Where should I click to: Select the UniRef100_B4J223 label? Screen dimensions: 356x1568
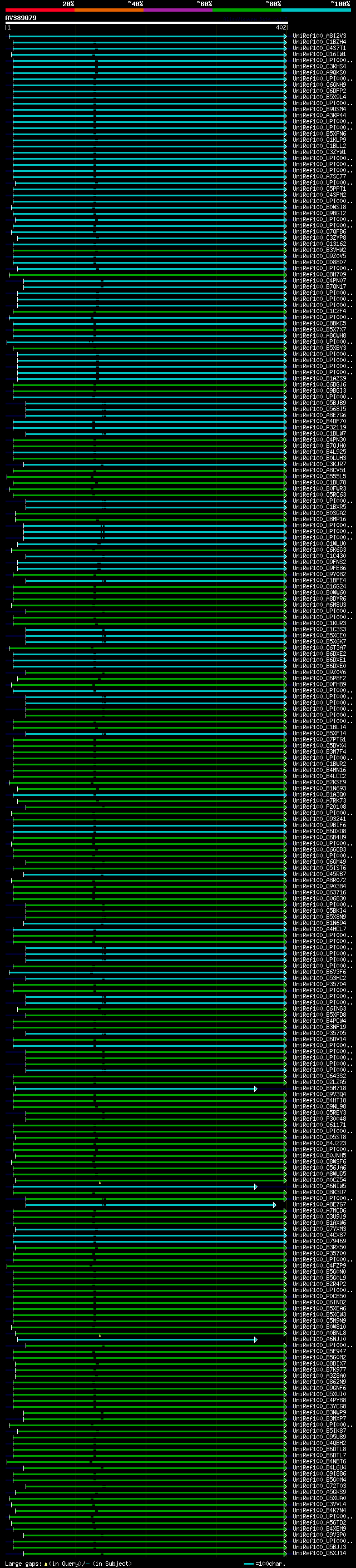coord(319,1143)
